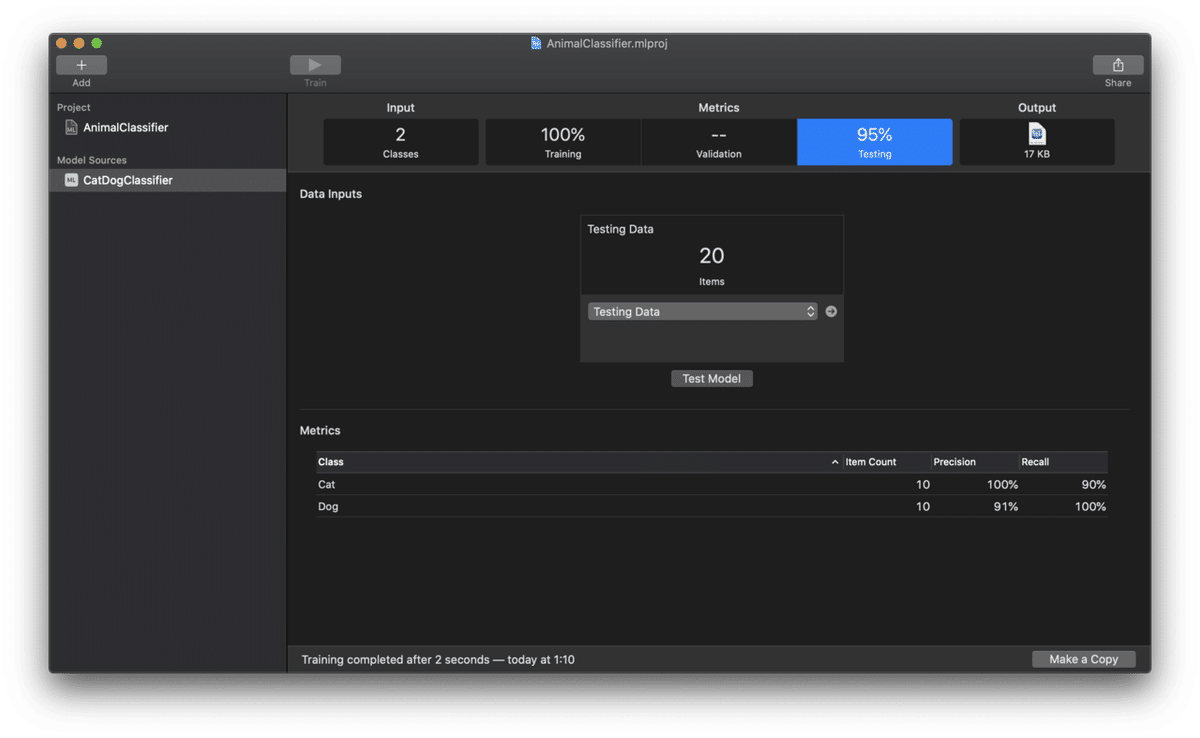Open the Testing Data dropdown
This screenshot has width=1200, height=738.
point(703,311)
